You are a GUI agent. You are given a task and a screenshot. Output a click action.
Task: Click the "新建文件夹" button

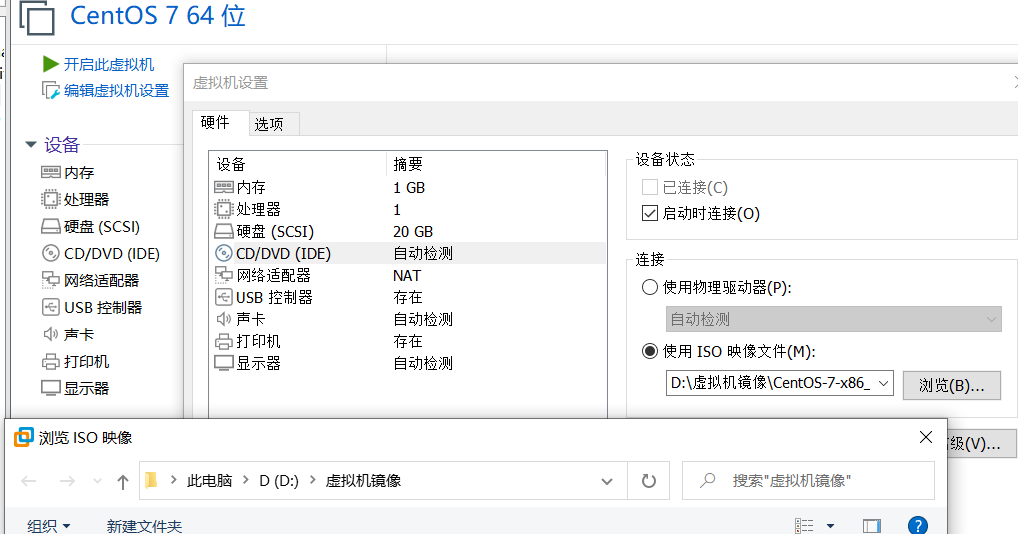coord(144,526)
